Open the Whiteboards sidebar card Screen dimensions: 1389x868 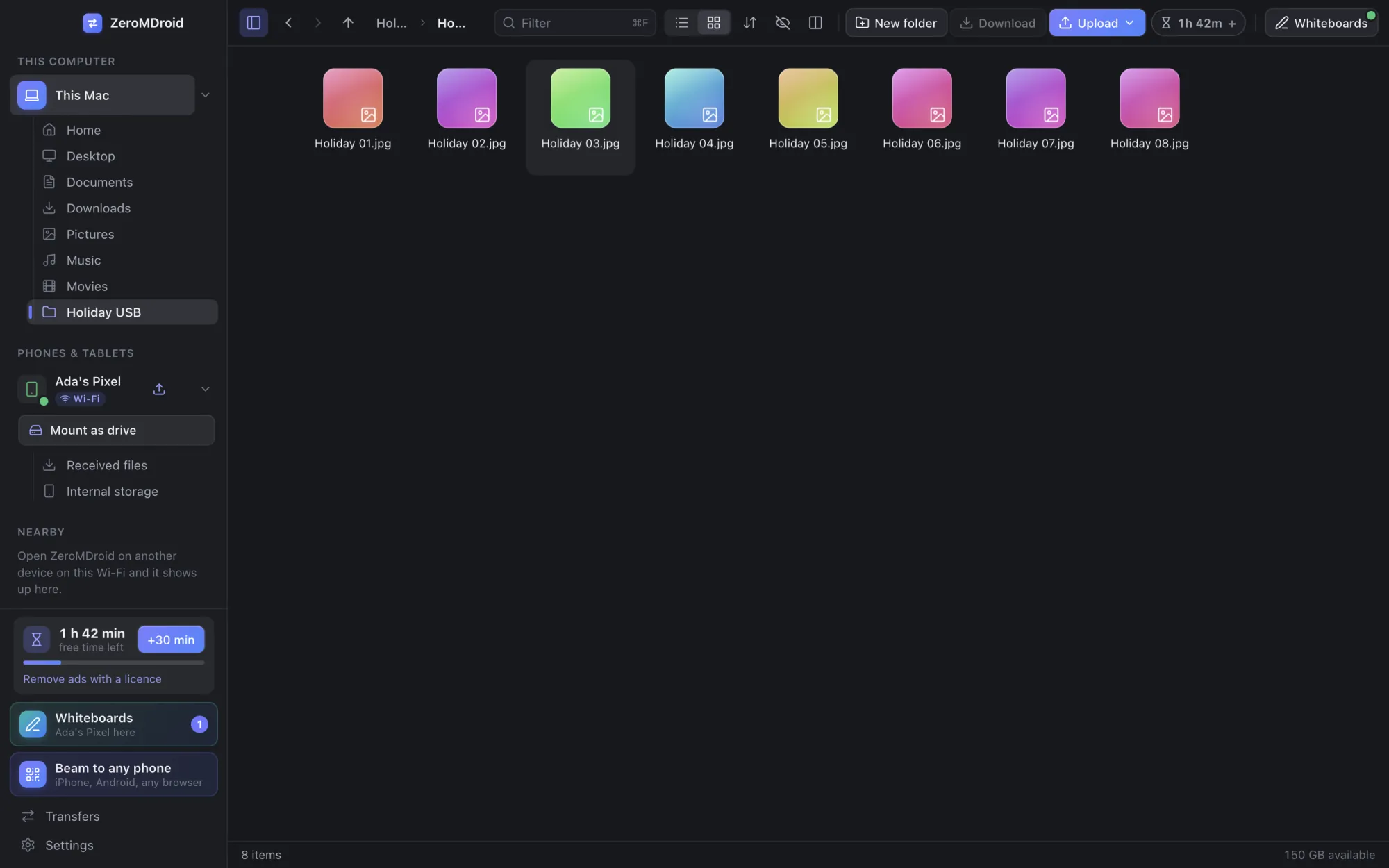pyautogui.click(x=114, y=724)
